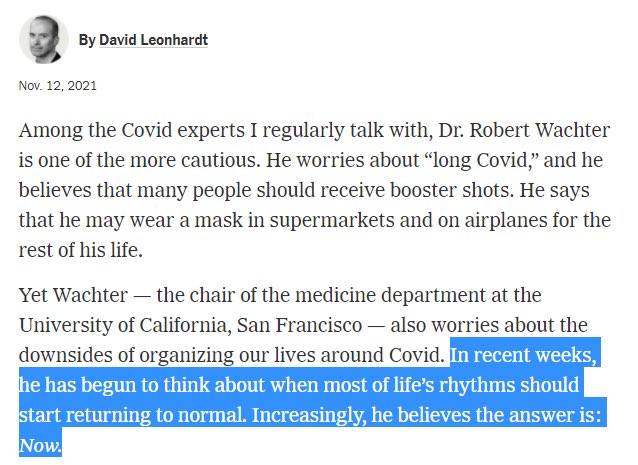
Task: Click the word "By" before author name
Action: click(x=87, y=40)
